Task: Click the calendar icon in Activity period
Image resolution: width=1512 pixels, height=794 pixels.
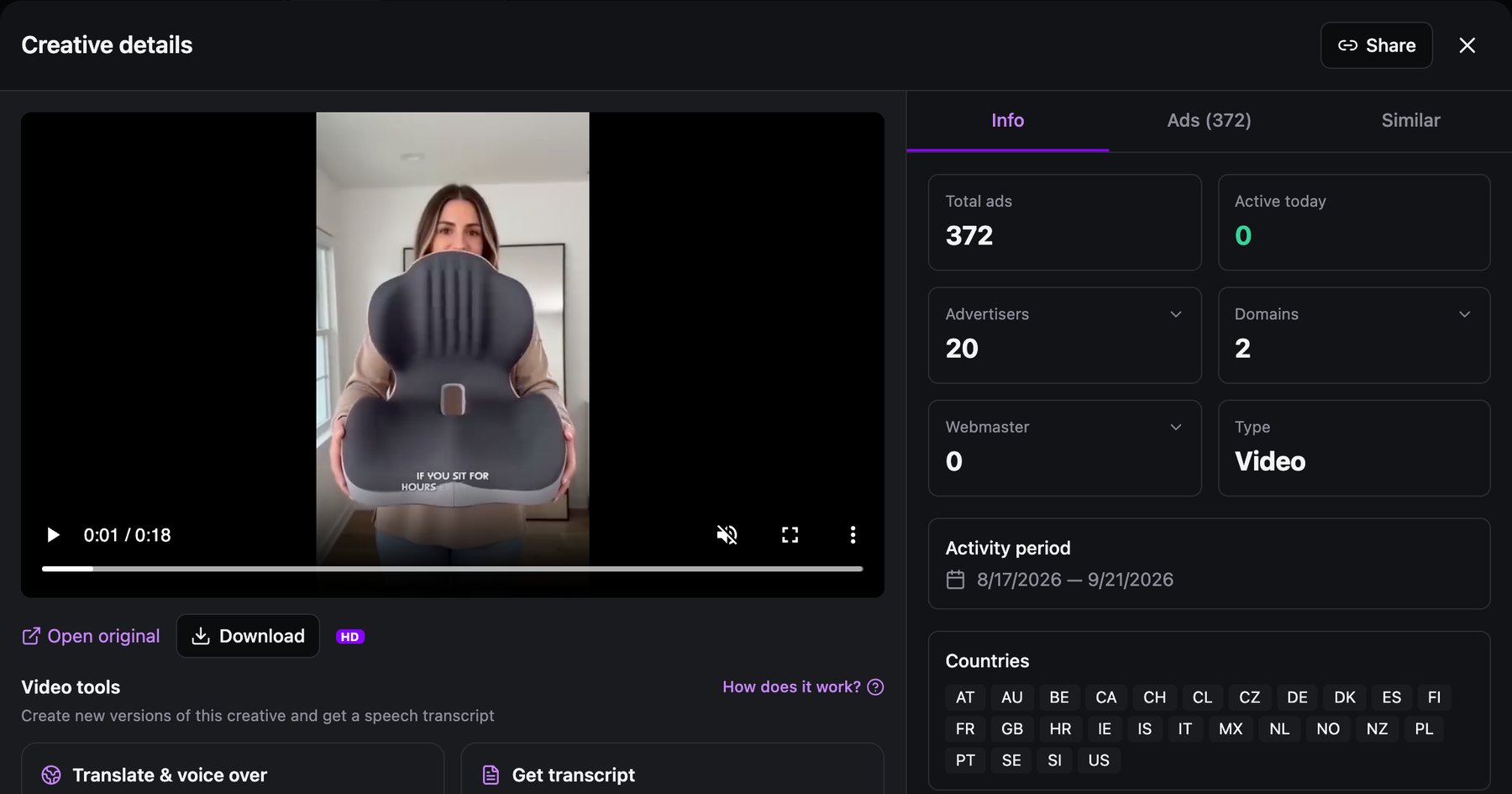Action: coord(955,580)
